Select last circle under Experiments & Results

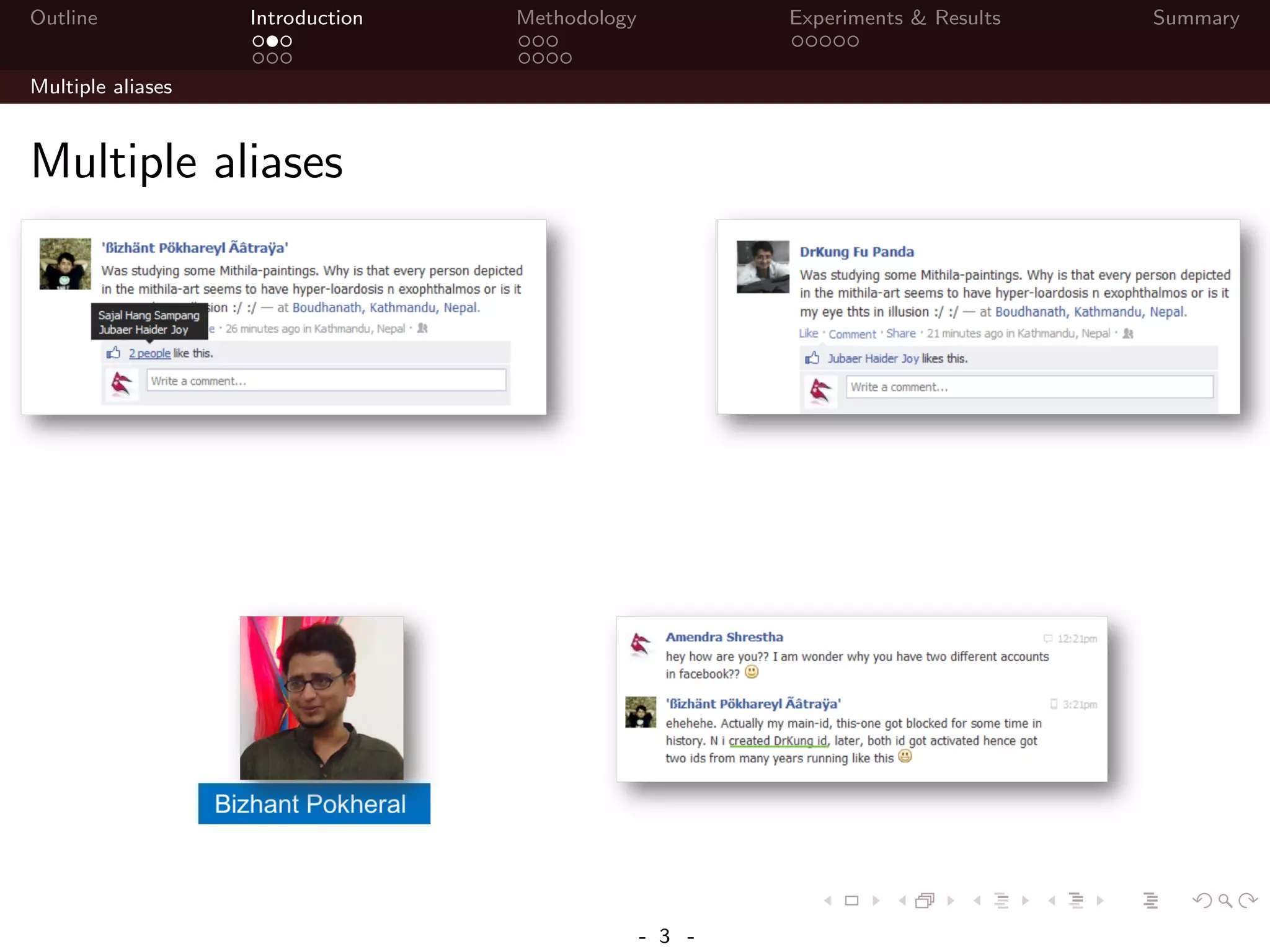853,42
